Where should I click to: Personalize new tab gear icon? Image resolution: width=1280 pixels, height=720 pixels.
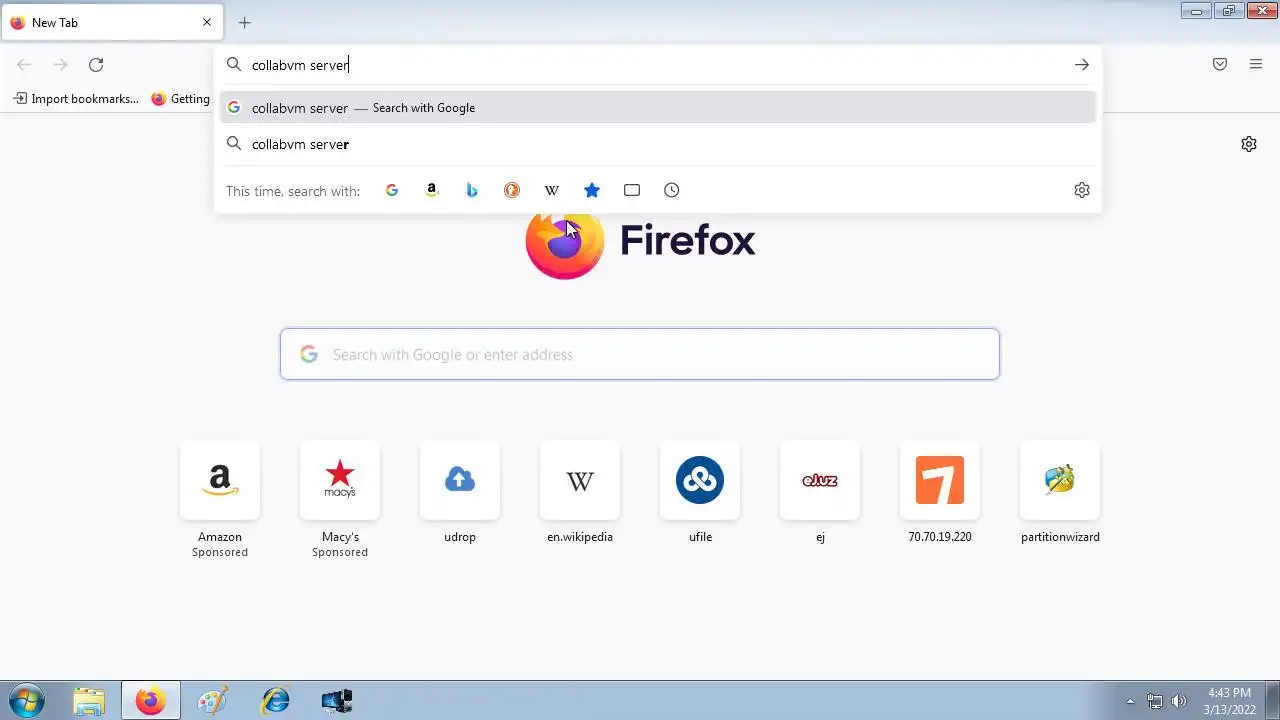[x=1249, y=144]
